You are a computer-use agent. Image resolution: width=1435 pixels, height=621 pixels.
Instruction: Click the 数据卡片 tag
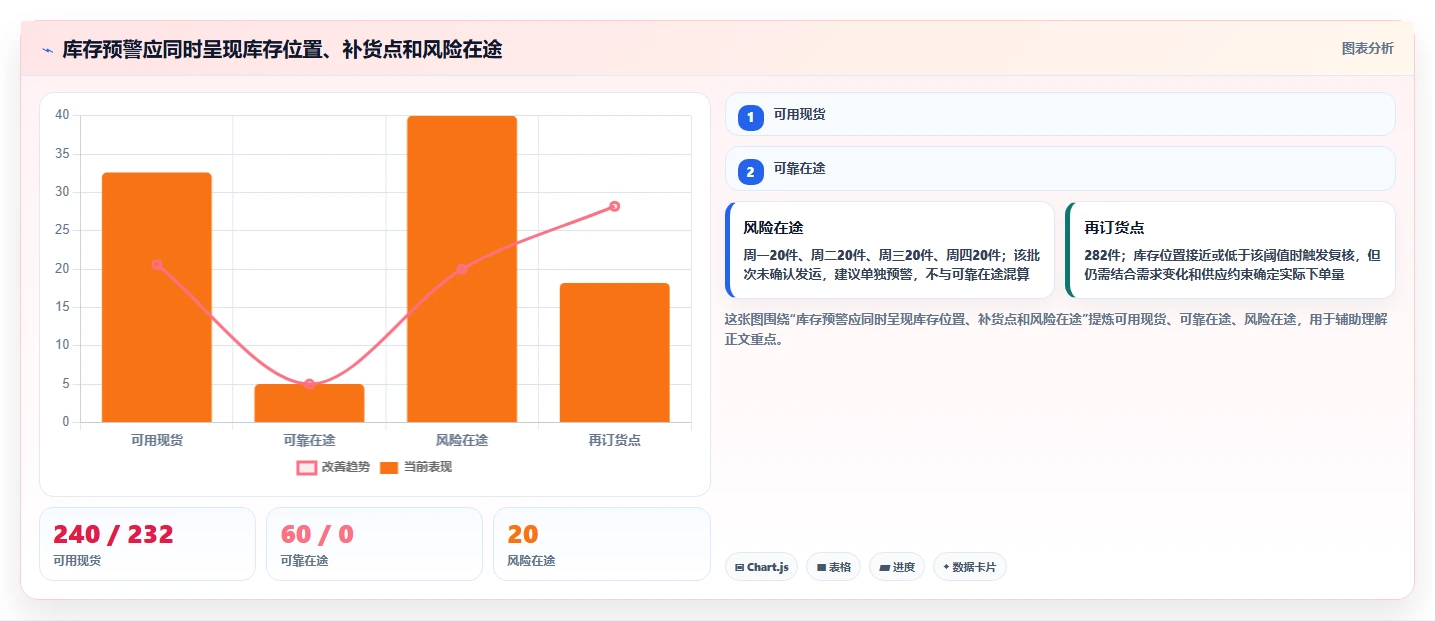969,567
